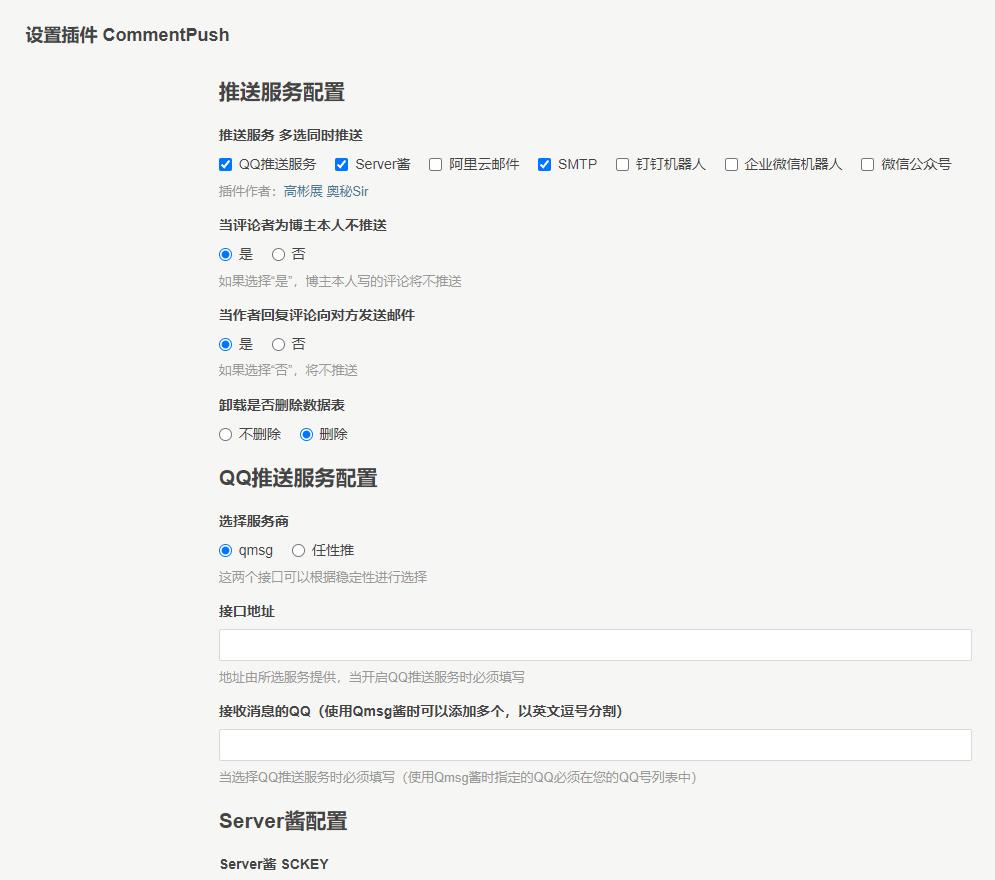This screenshot has width=995, height=880.
Task: Select 否 for 当作者回复评论向对方发送邮件
Action: (x=279, y=344)
